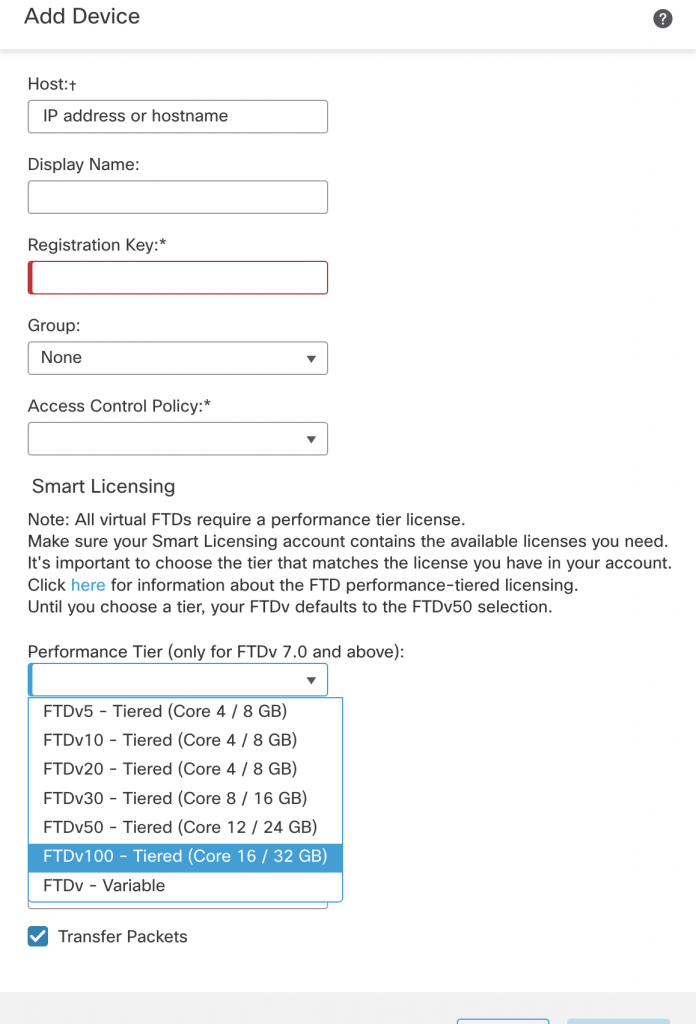The width and height of the screenshot is (696, 1024).
Task: Open the Group dropdown showing None
Action: point(178,358)
